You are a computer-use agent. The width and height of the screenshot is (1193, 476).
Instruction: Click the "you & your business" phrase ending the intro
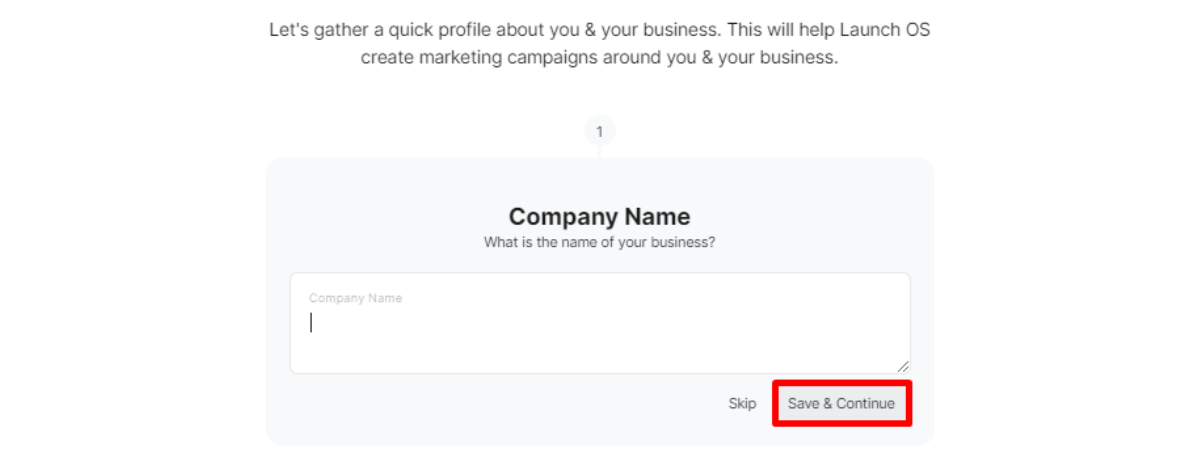(x=746, y=58)
